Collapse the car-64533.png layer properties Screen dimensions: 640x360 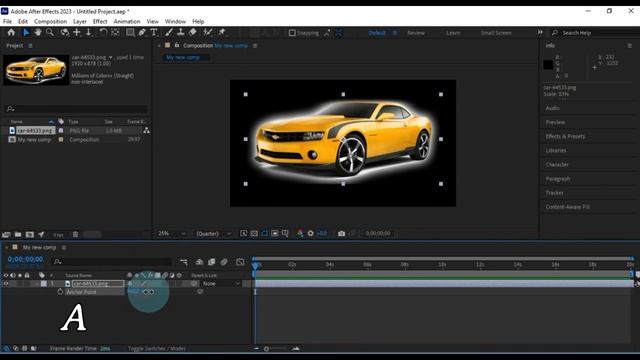pyautogui.click(x=37, y=283)
